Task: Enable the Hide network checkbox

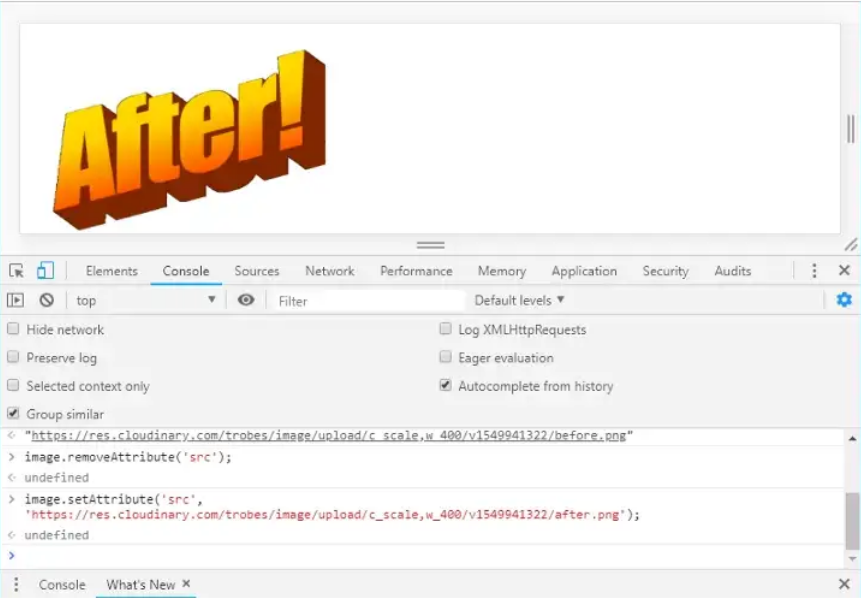Action: coord(14,329)
